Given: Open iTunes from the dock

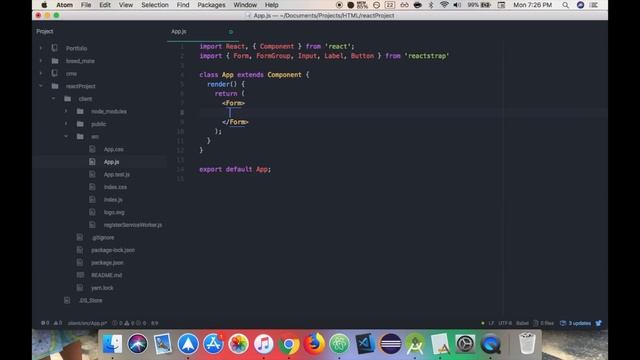Looking at the screenshot, I should 264,344.
